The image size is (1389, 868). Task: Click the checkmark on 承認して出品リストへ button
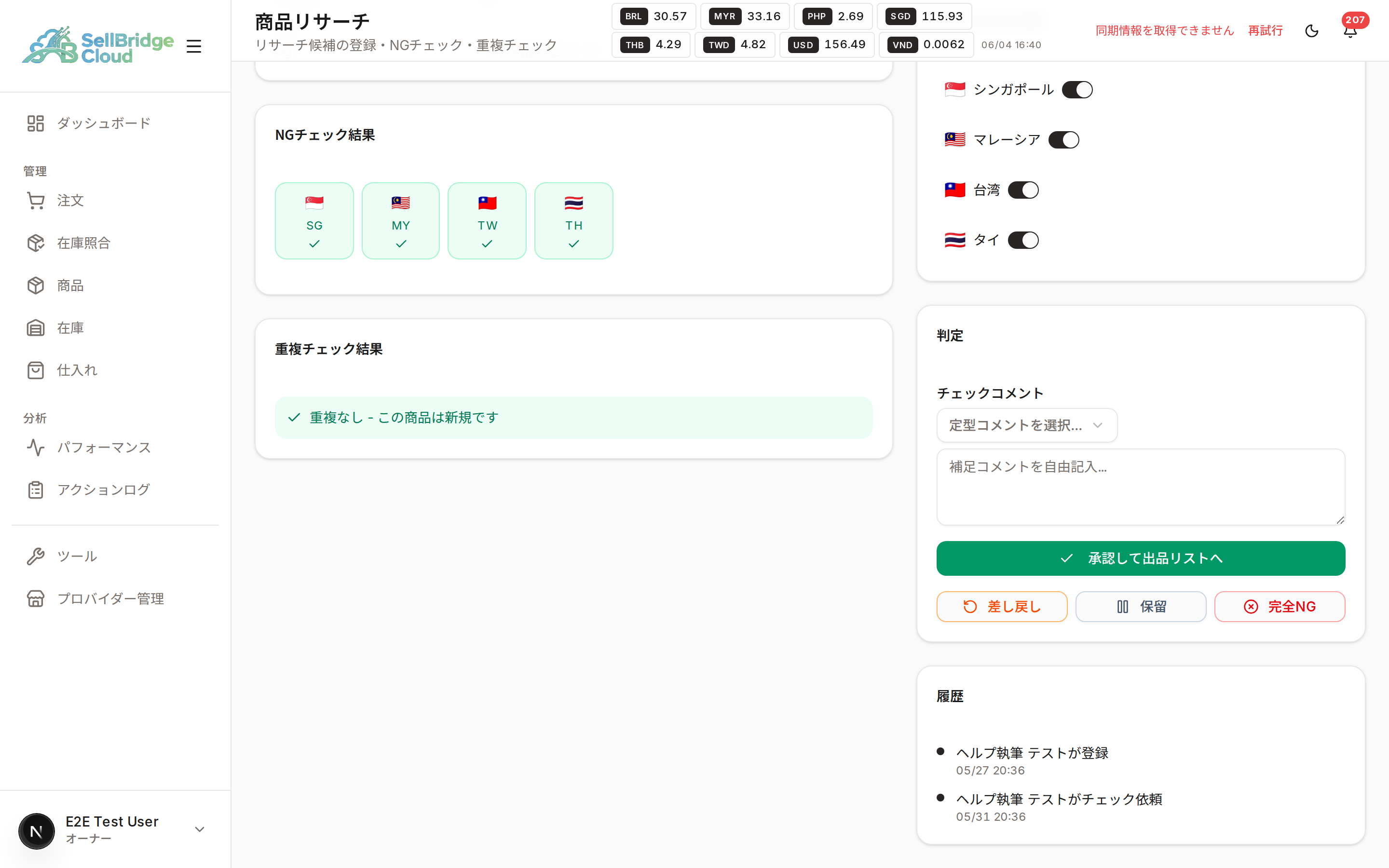tap(1066, 558)
